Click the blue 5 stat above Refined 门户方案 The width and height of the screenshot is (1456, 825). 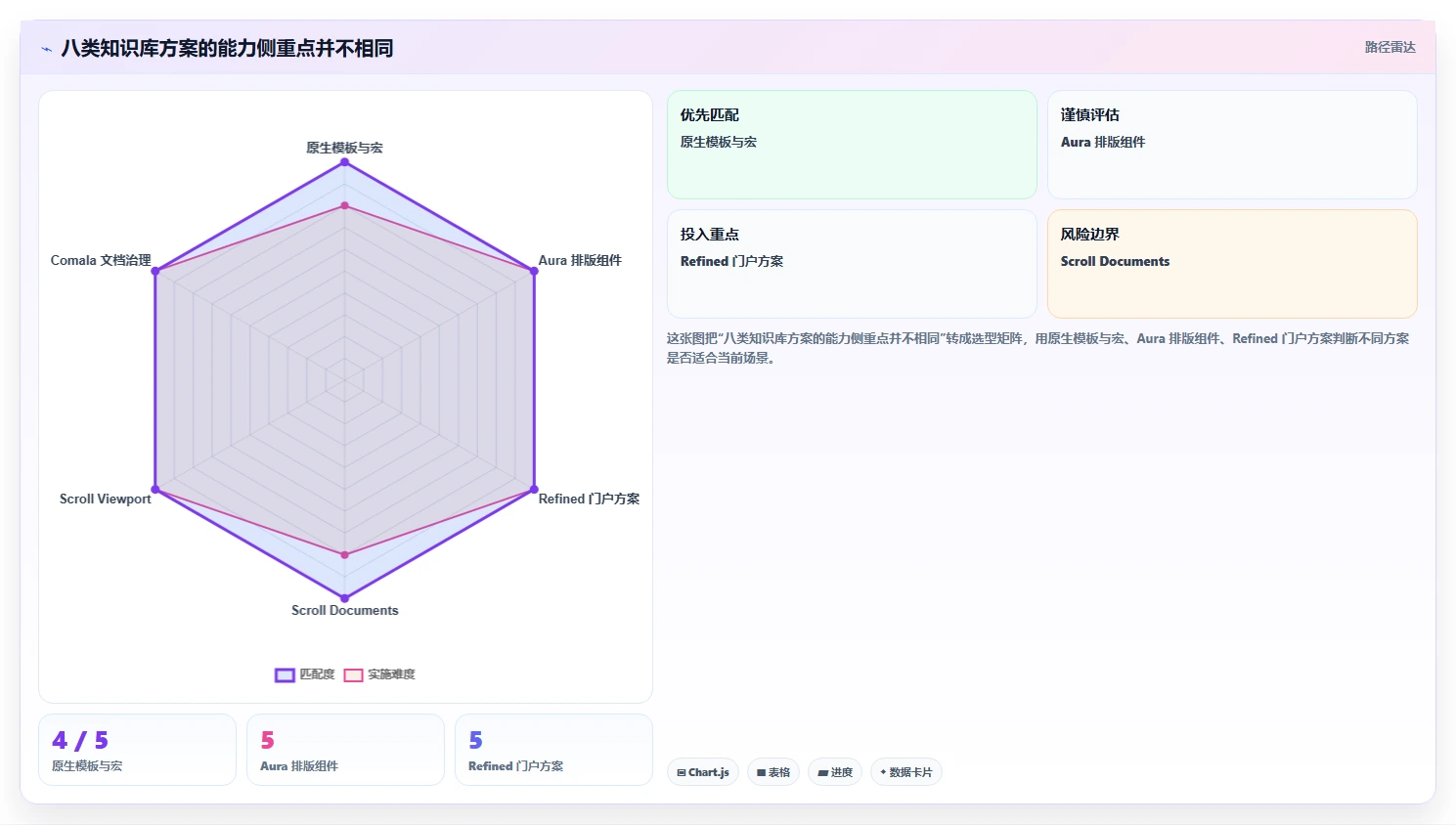(x=475, y=740)
